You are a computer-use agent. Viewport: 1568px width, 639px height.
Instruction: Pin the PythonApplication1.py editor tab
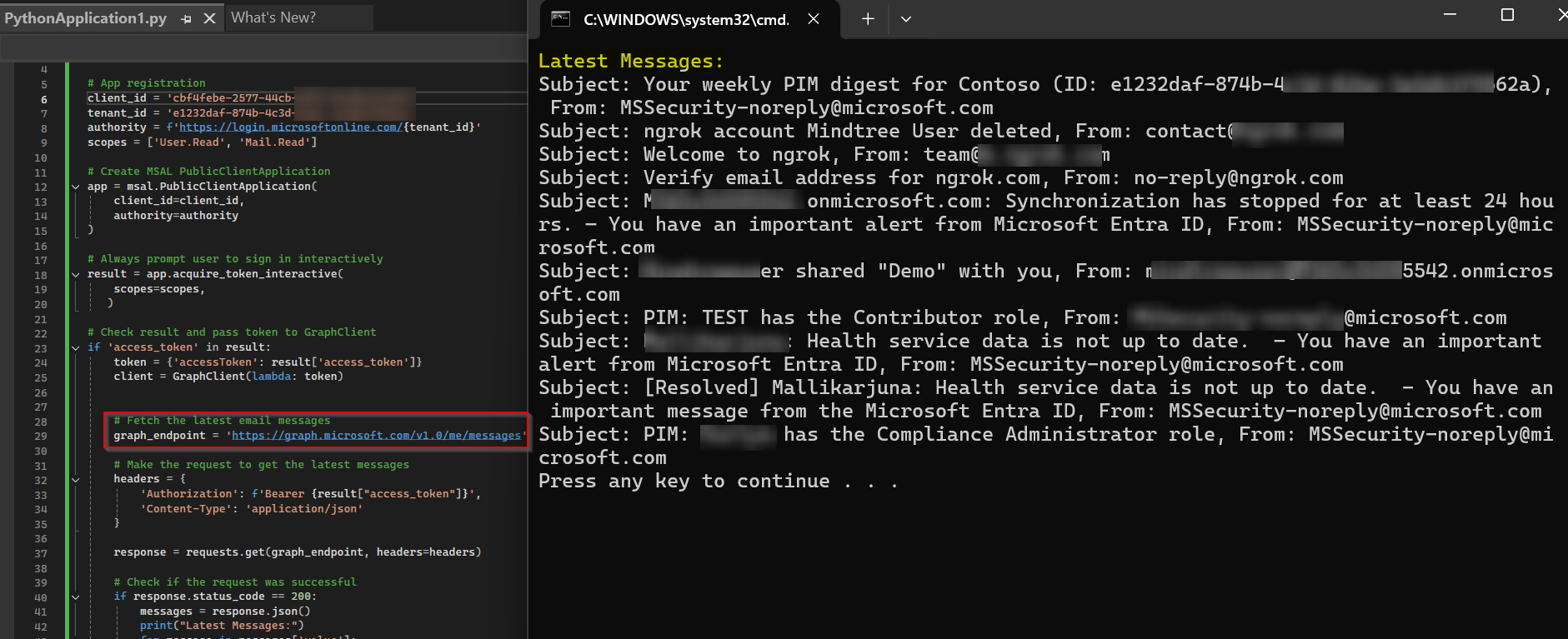tap(185, 17)
